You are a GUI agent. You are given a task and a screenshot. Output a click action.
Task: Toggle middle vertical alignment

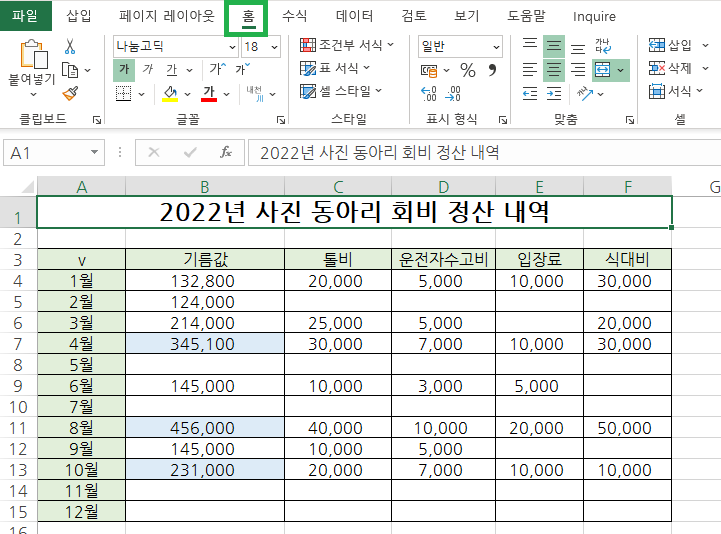coord(554,46)
